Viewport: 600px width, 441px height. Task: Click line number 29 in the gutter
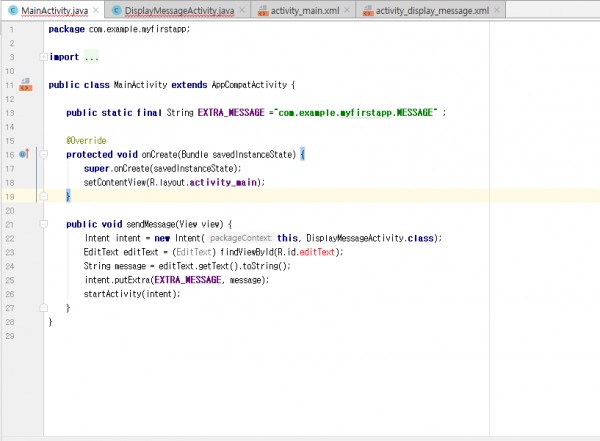point(10,336)
